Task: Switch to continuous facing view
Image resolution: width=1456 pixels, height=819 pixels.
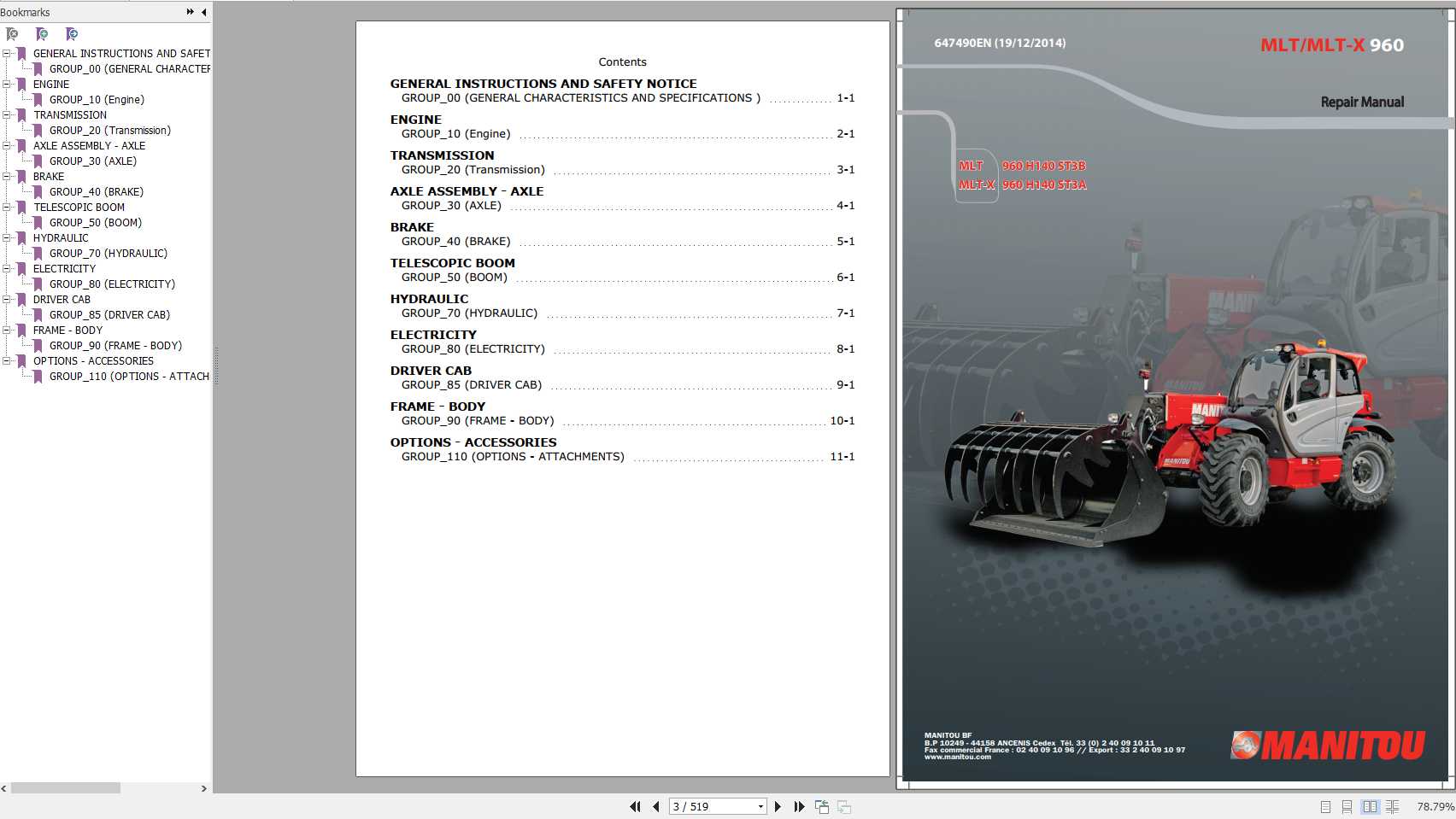Action: [1392, 806]
